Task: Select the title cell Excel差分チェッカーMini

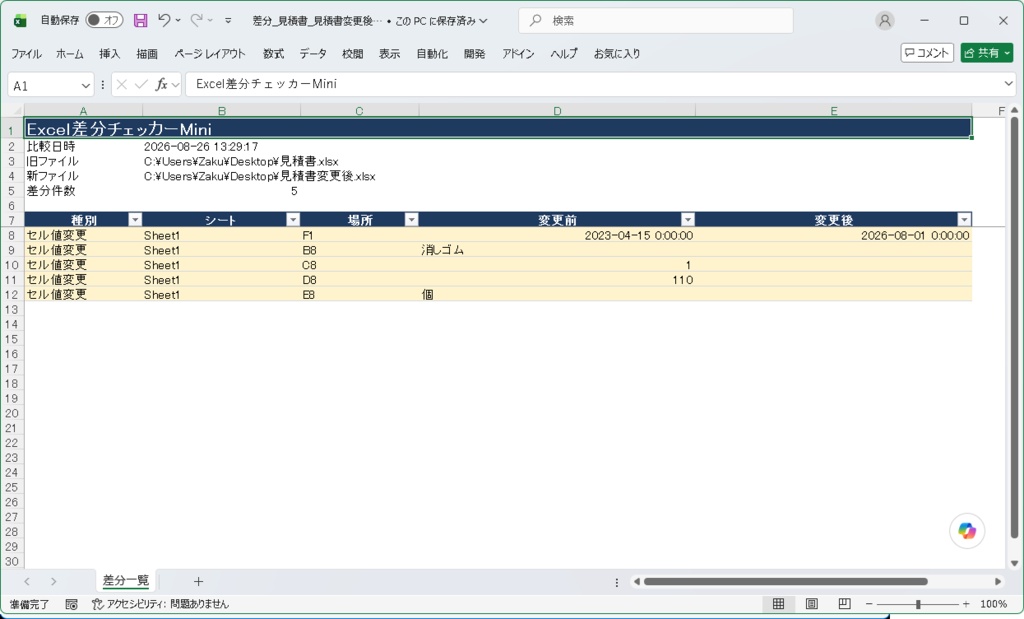Action: coord(498,128)
